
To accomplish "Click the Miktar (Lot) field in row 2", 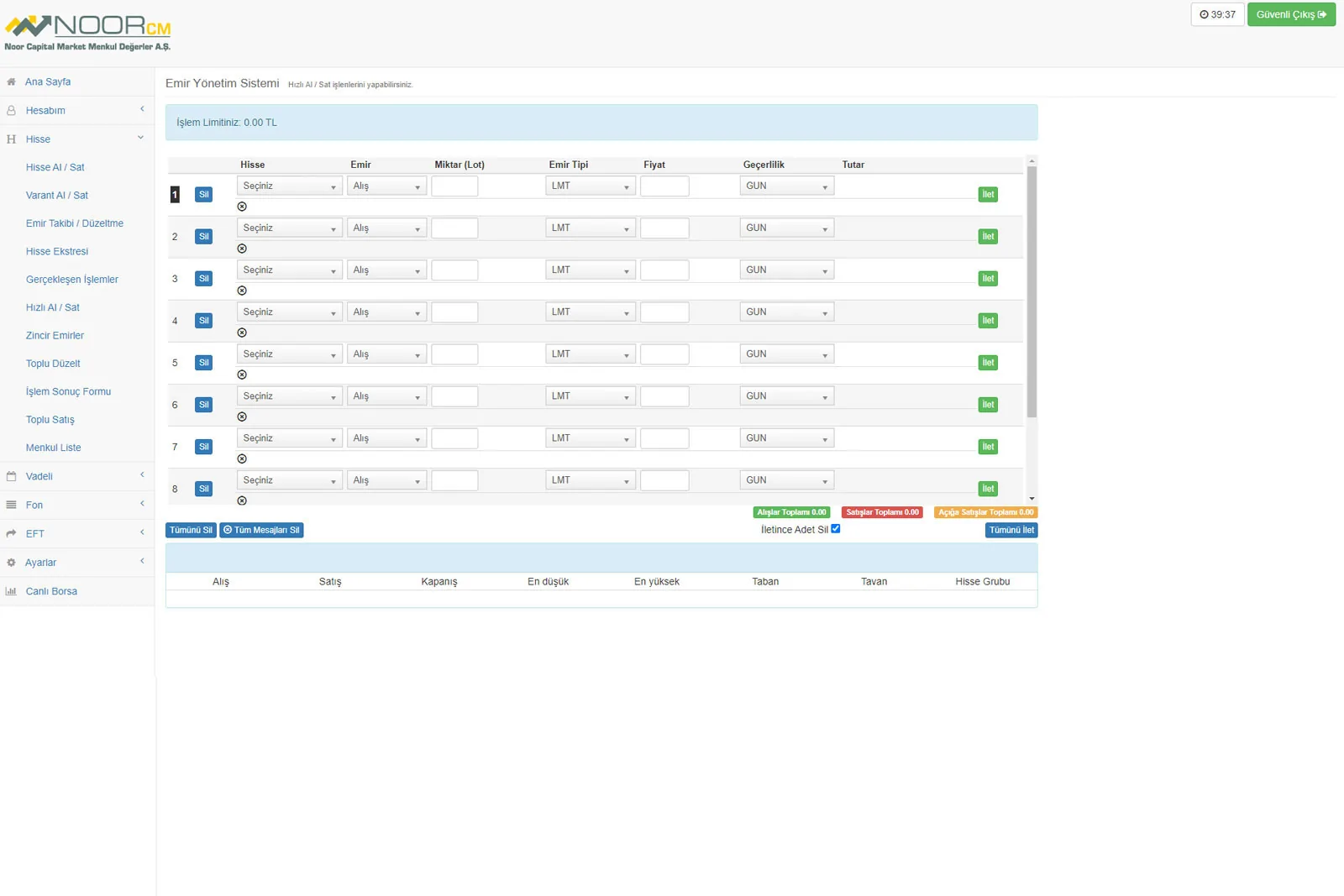I will [x=454, y=228].
